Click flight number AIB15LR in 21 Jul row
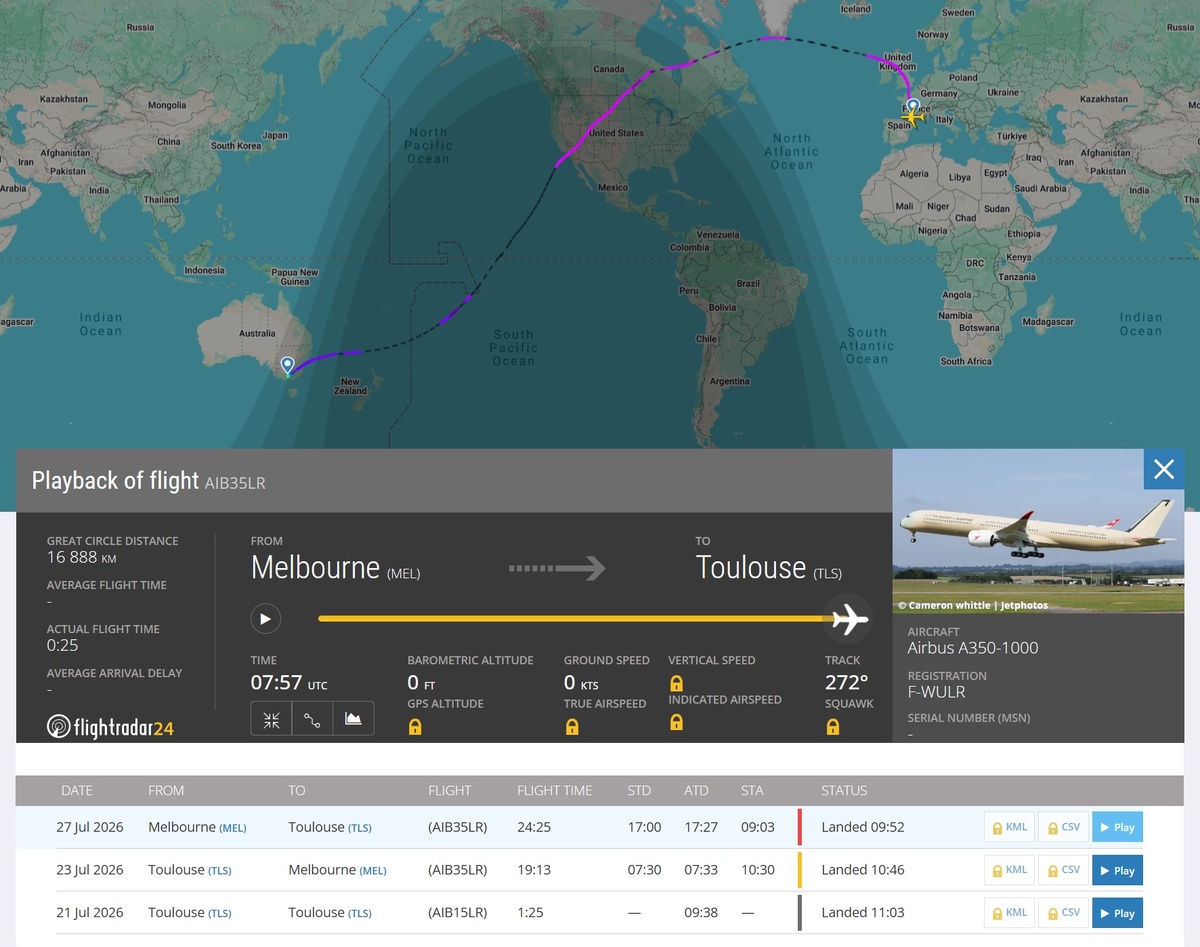 [457, 912]
